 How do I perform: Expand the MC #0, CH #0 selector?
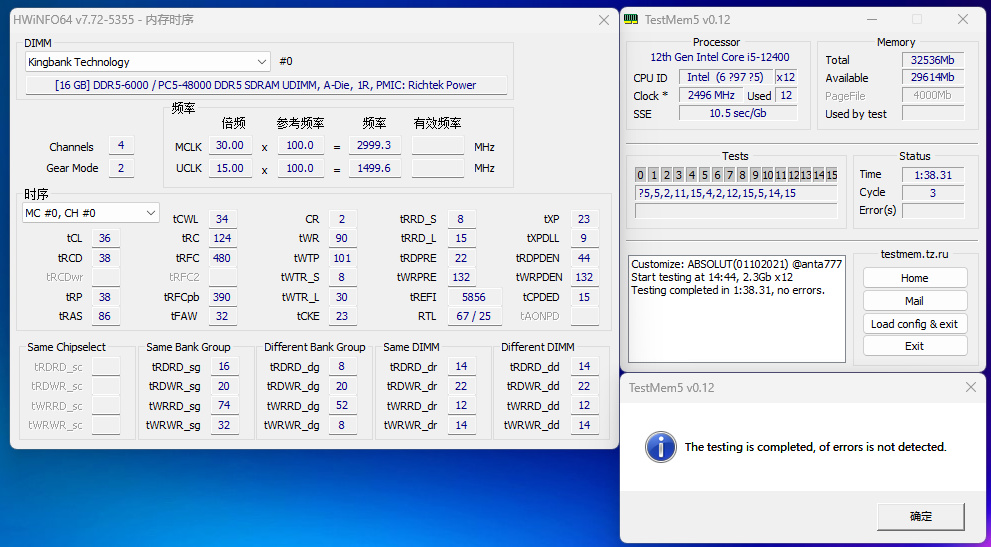(x=91, y=213)
